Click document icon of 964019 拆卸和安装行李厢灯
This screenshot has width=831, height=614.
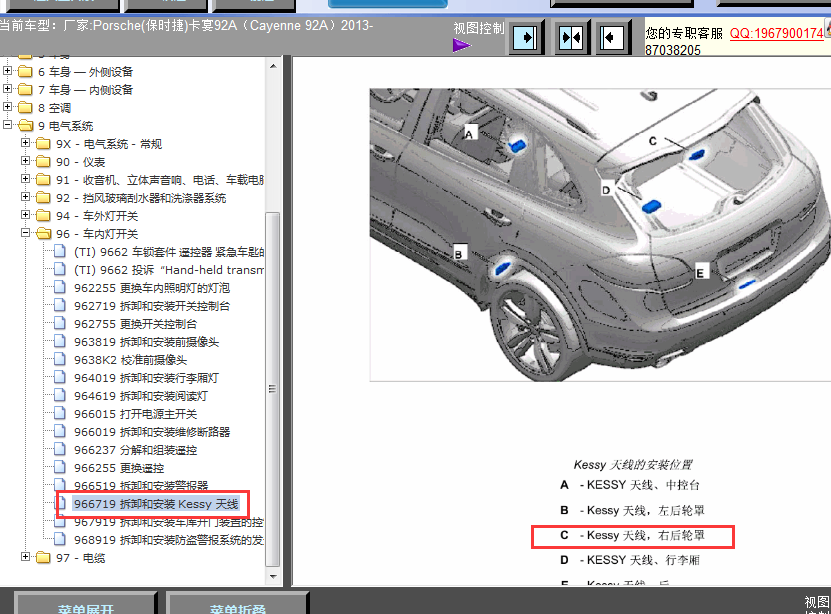click(60, 377)
